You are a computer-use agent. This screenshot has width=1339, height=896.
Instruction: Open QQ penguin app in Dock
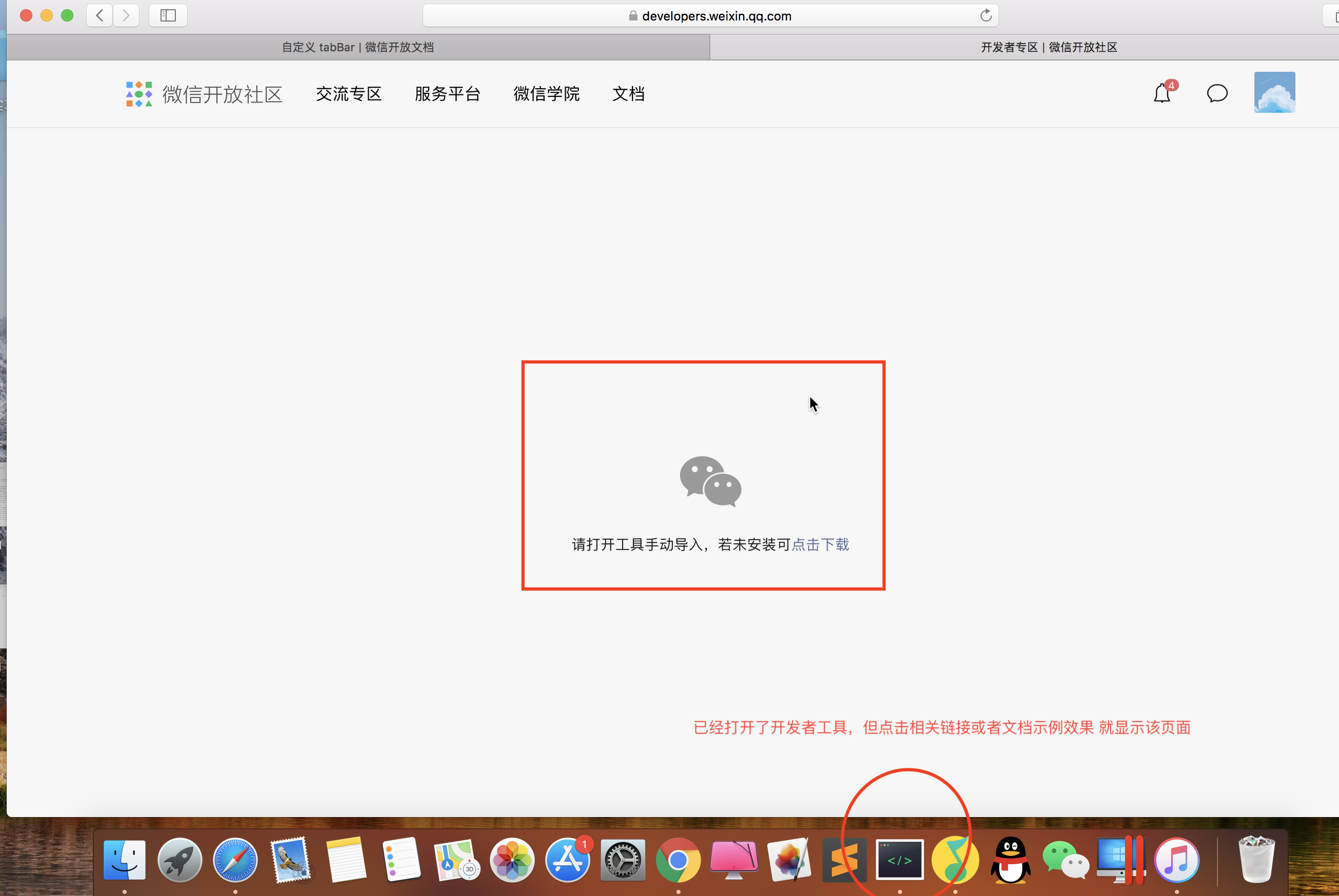click(x=1010, y=860)
